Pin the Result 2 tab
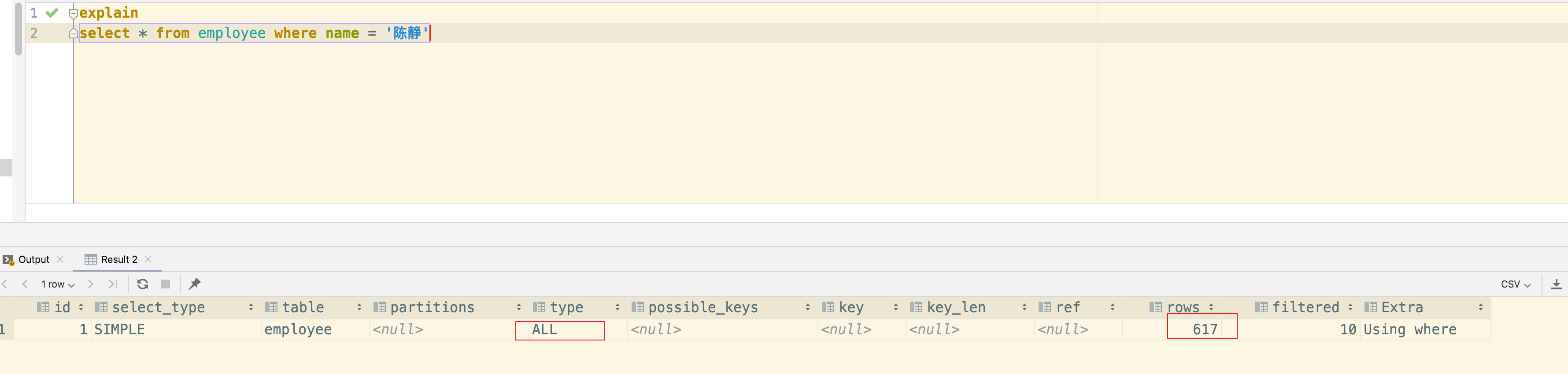 (x=194, y=284)
